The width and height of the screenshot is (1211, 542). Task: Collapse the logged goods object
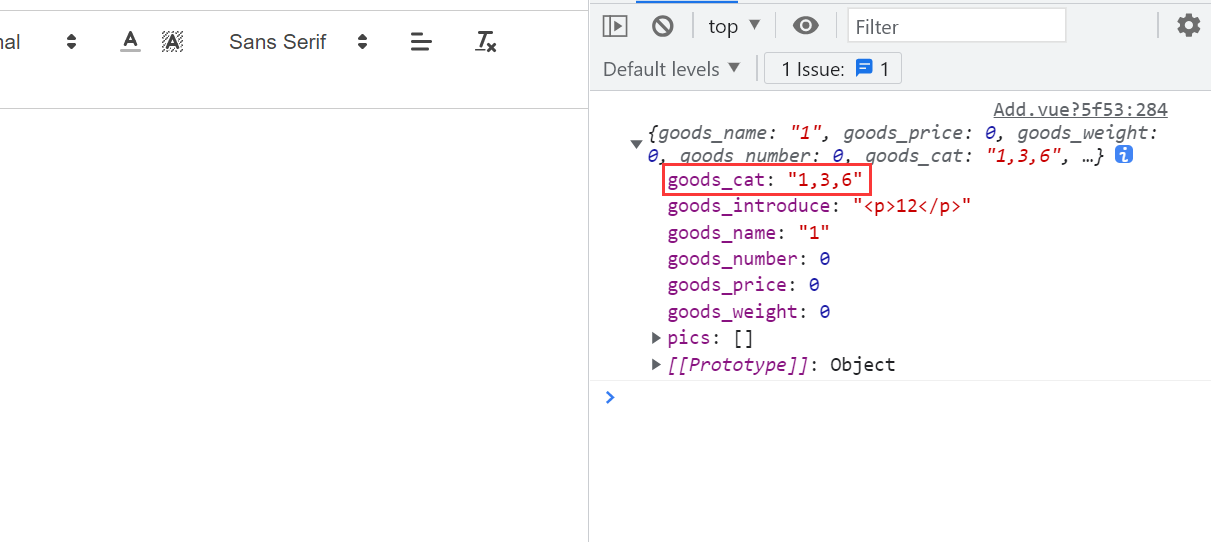(x=636, y=144)
